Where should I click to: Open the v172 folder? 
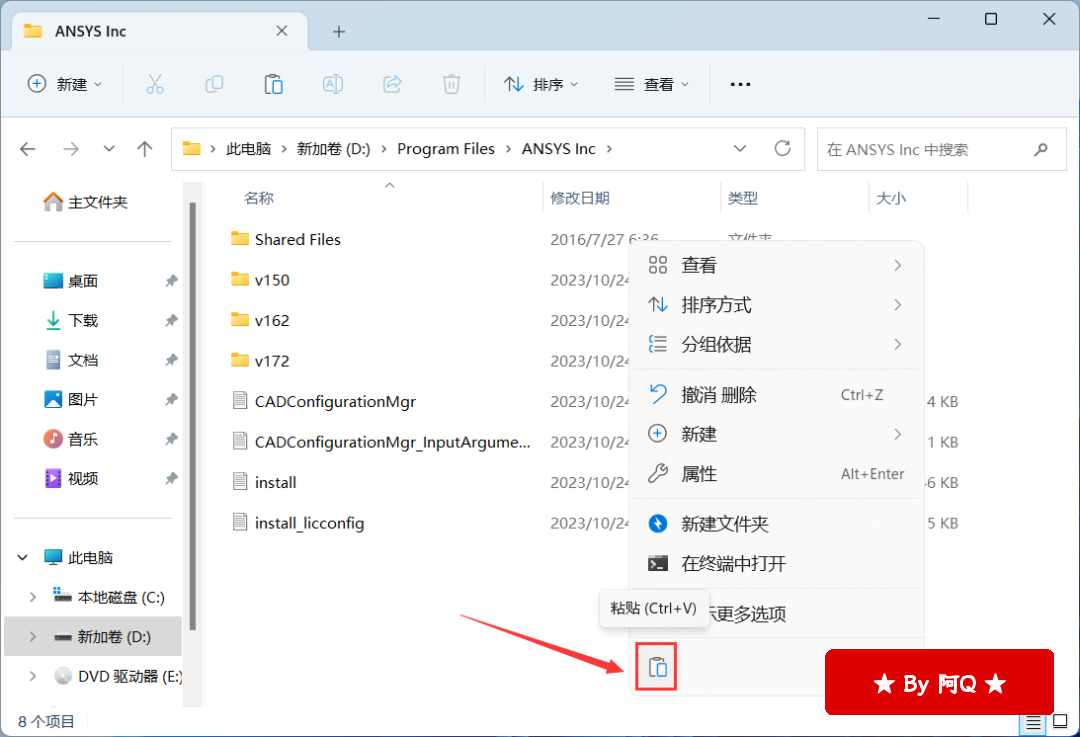272,361
